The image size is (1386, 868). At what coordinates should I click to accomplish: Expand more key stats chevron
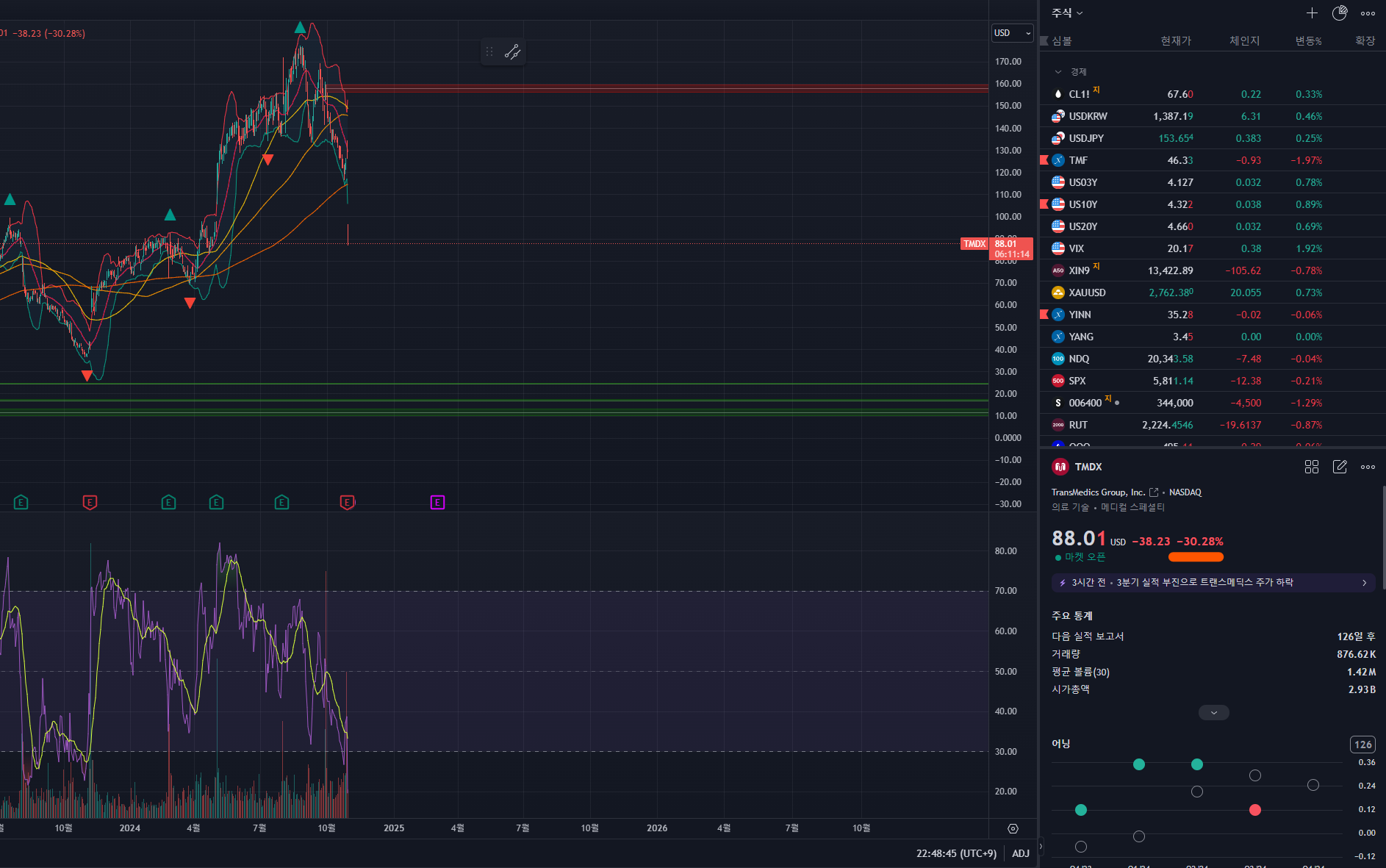1213,712
